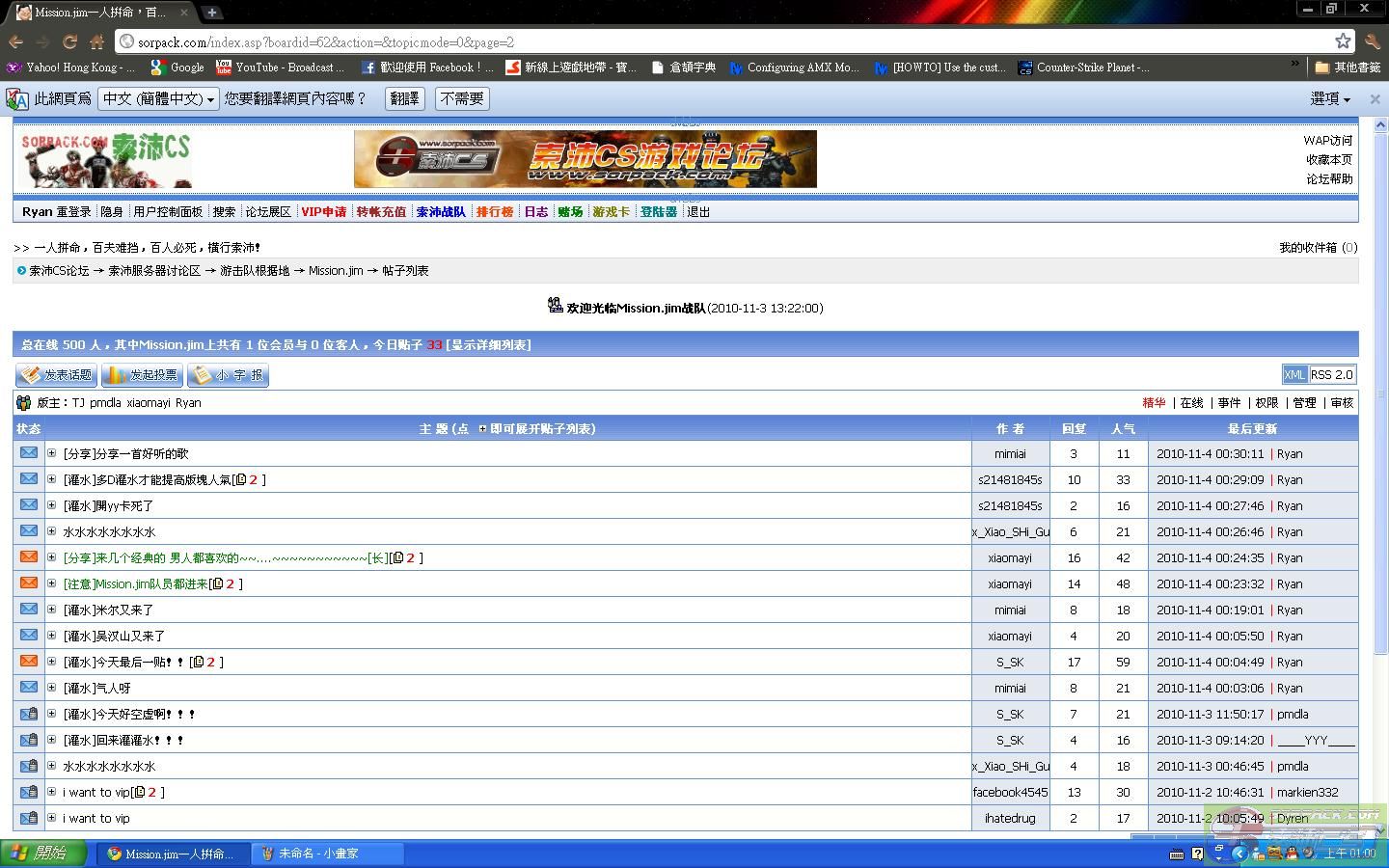Screen dimensions: 1389x868
Task: Open a new browser tab
Action: (x=212, y=13)
